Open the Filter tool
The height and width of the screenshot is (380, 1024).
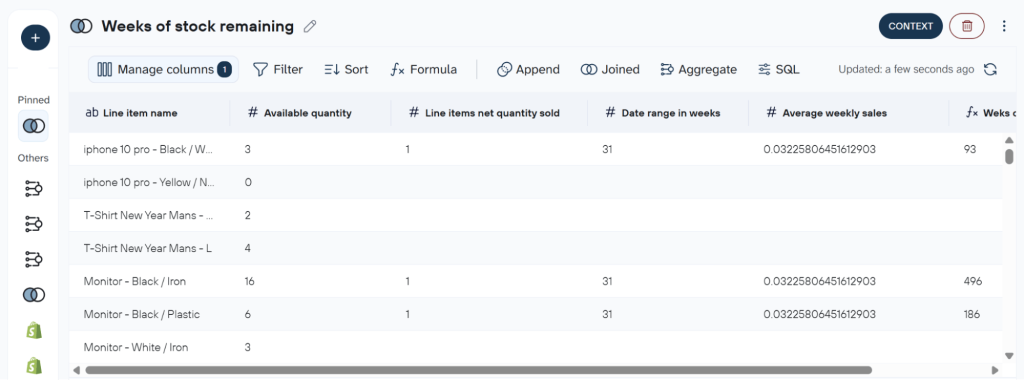[278, 69]
